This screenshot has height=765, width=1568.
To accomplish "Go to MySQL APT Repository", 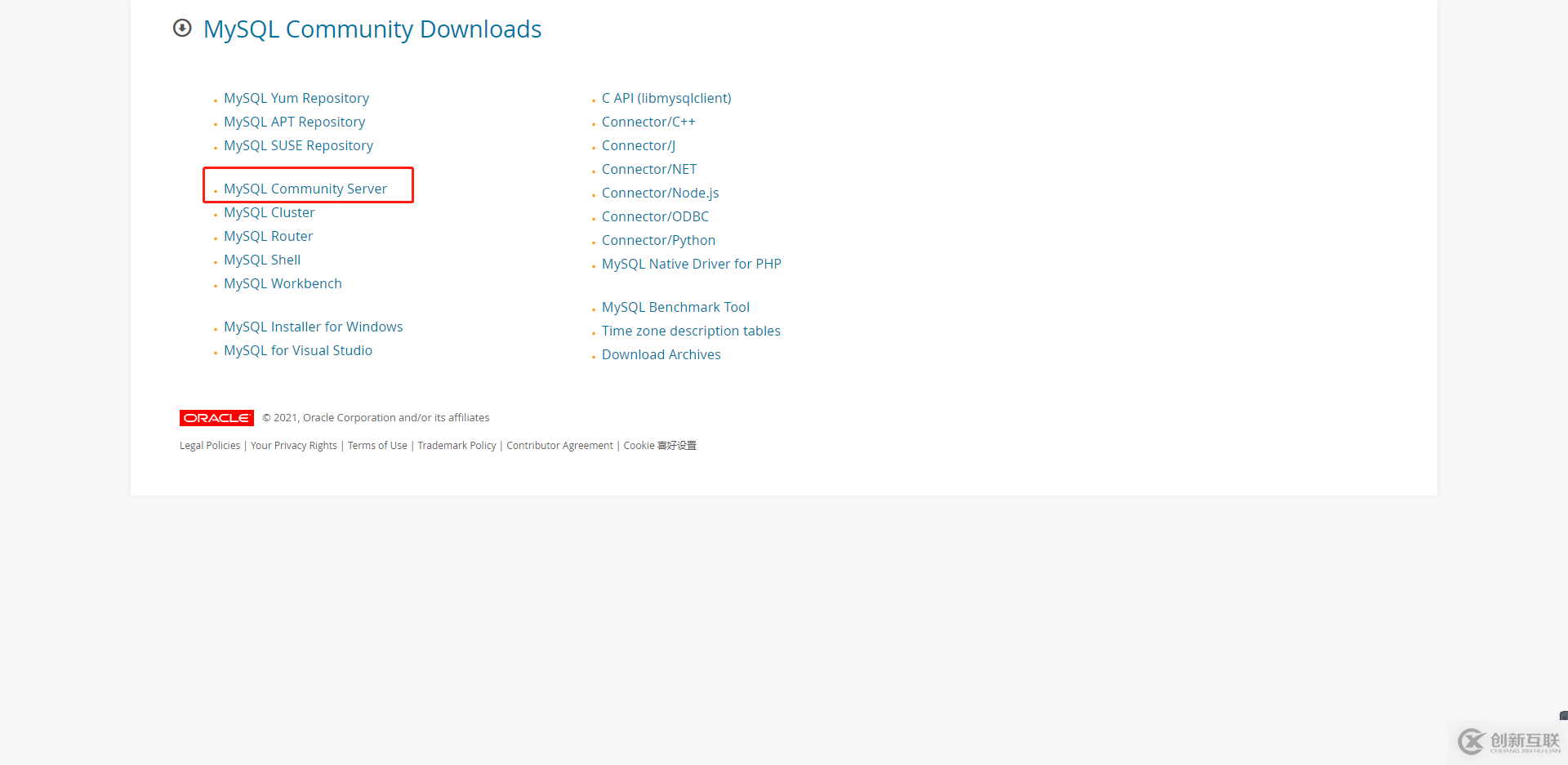I will [294, 122].
